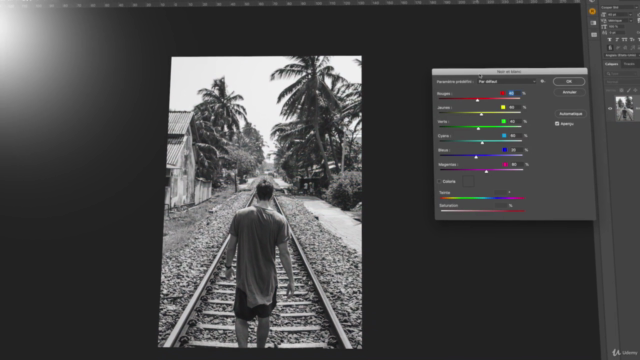The height and width of the screenshot is (360, 640).
Task: Toggle layer visibility eye icon
Action: [x=610, y=109]
